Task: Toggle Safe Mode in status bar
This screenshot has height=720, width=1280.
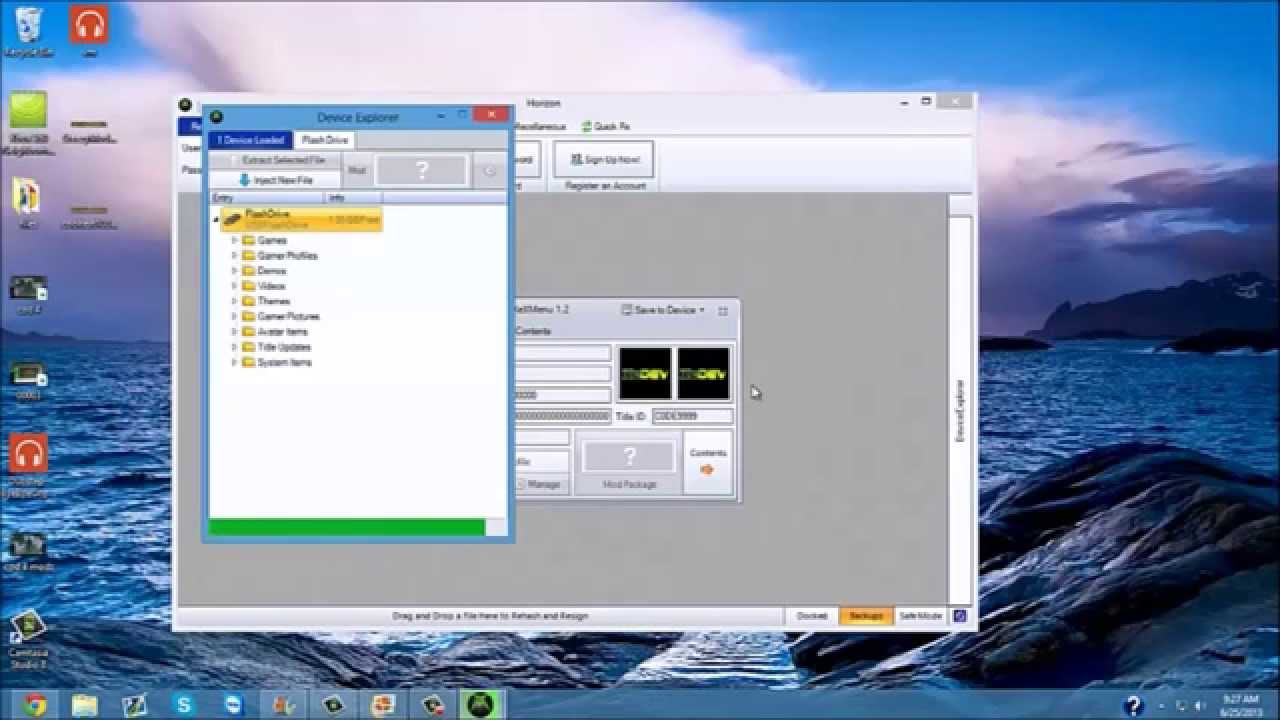Action: point(919,616)
